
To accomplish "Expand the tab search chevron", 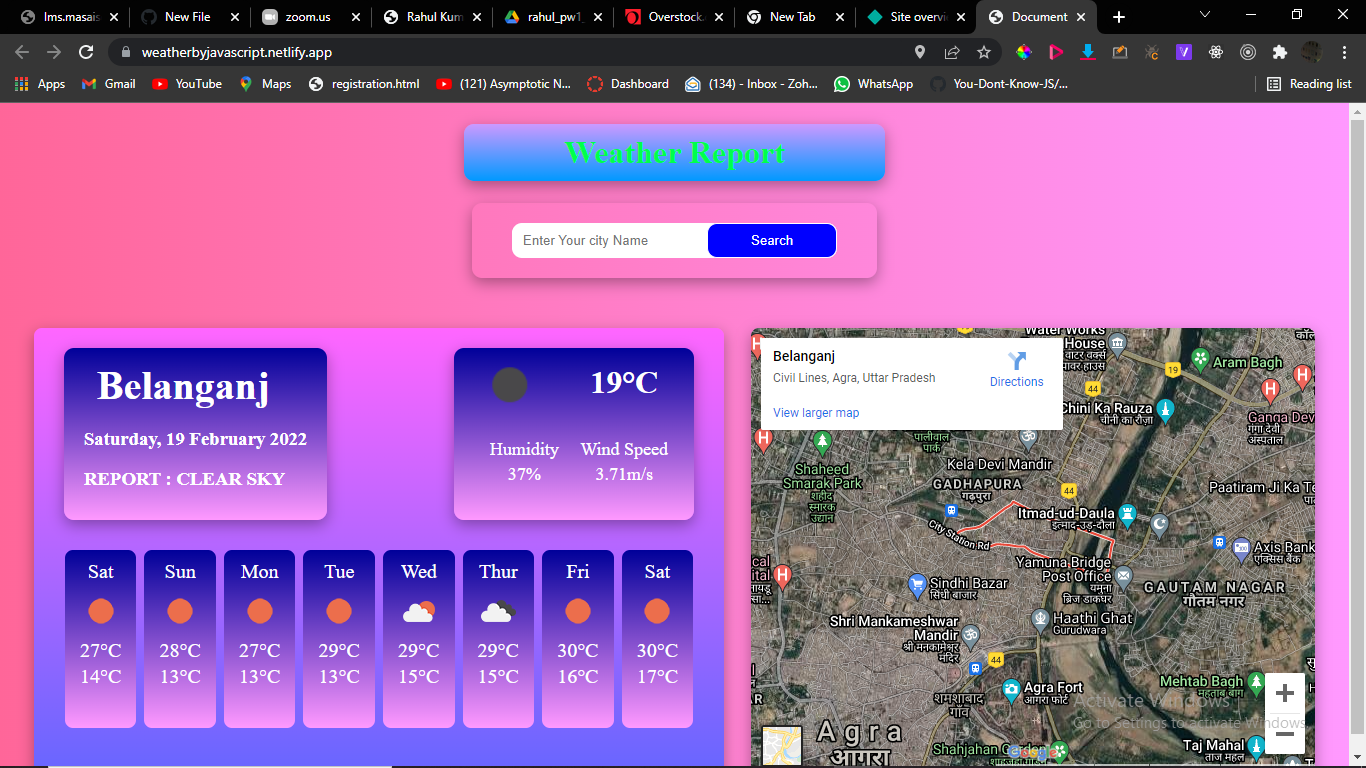I will 1204,15.
